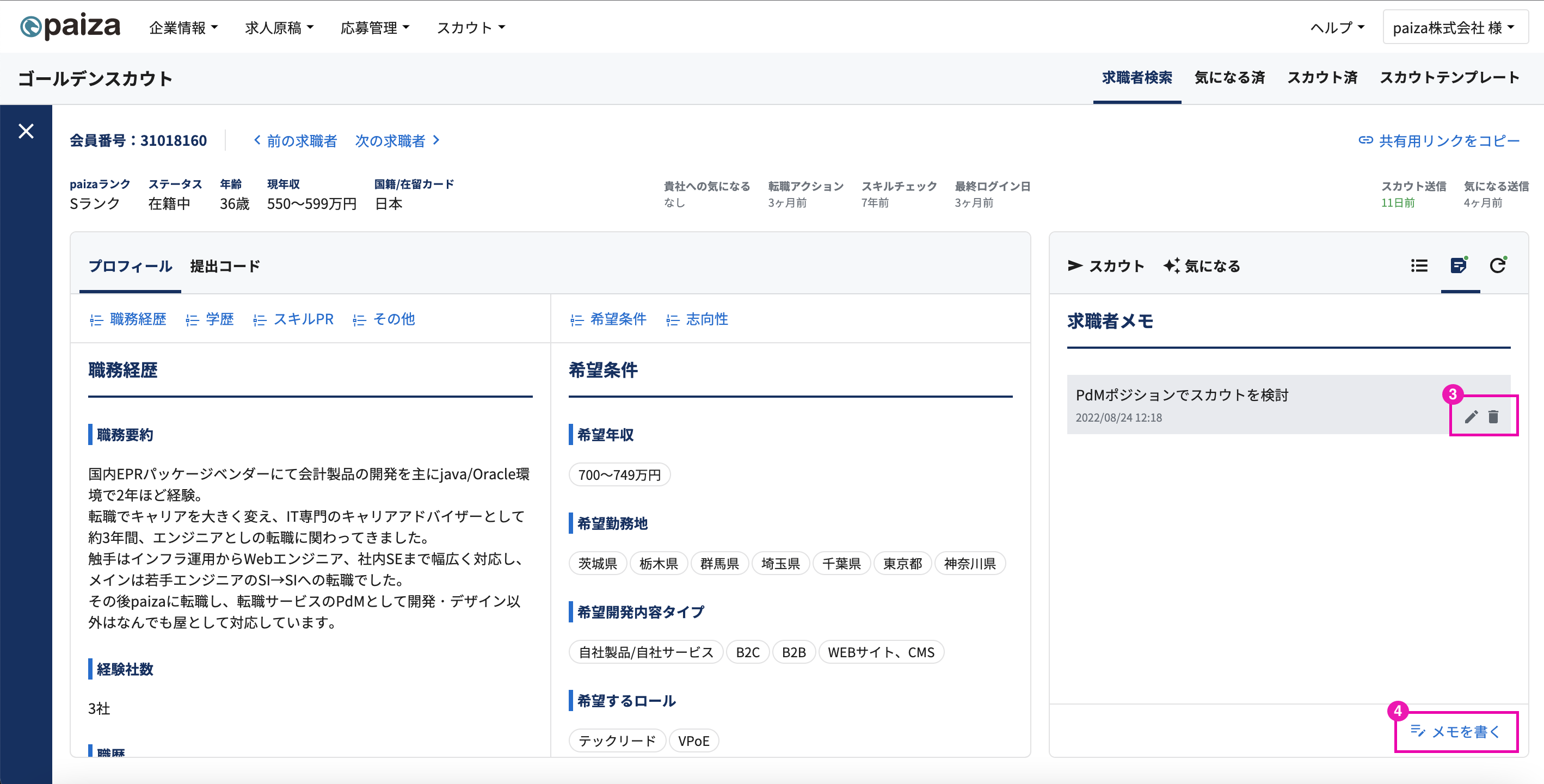The width and height of the screenshot is (1544, 784).
Task: Open the 求人原稿 dropdown menu
Action: click(x=279, y=28)
